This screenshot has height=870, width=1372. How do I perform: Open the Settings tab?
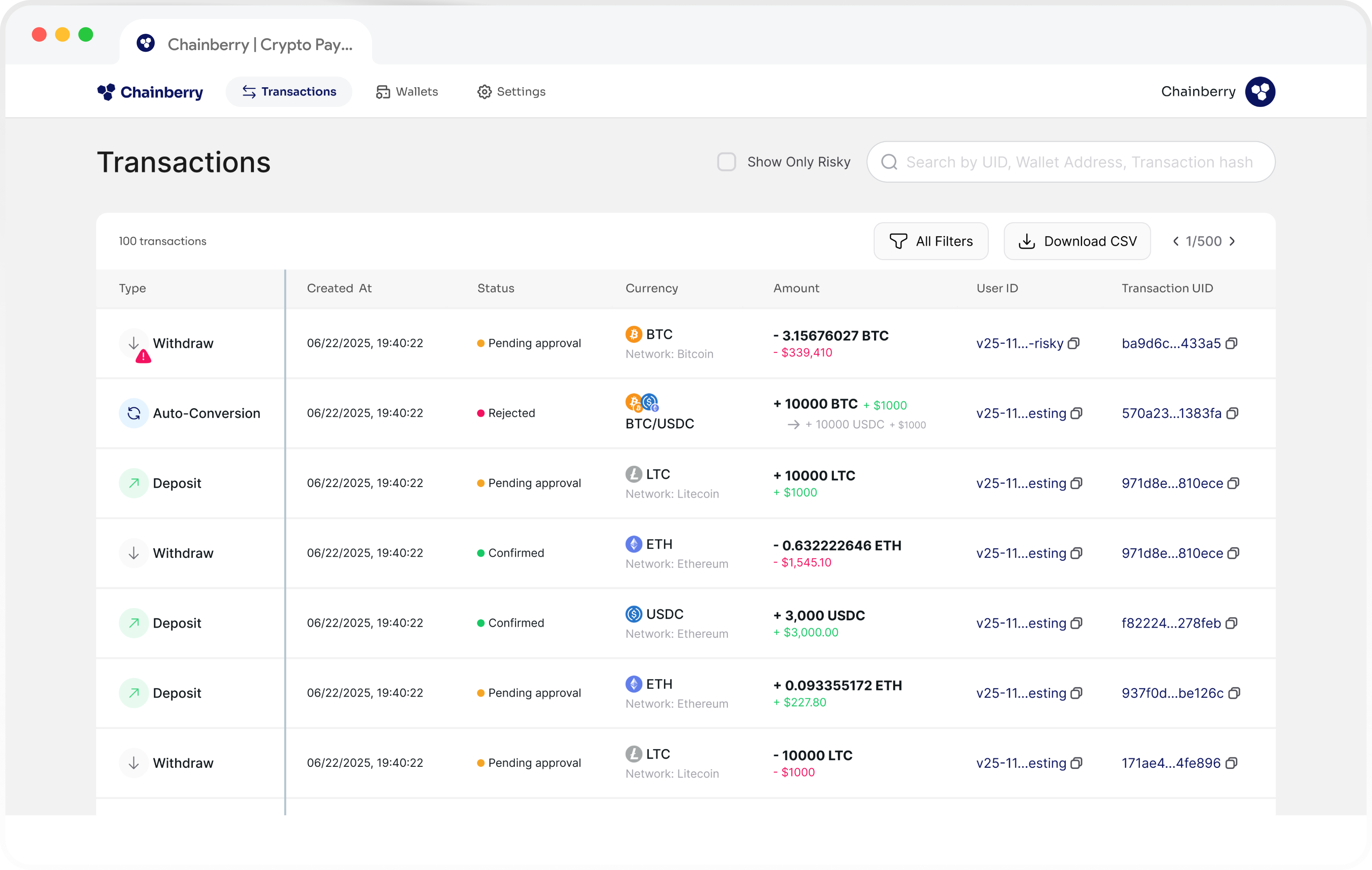(511, 92)
